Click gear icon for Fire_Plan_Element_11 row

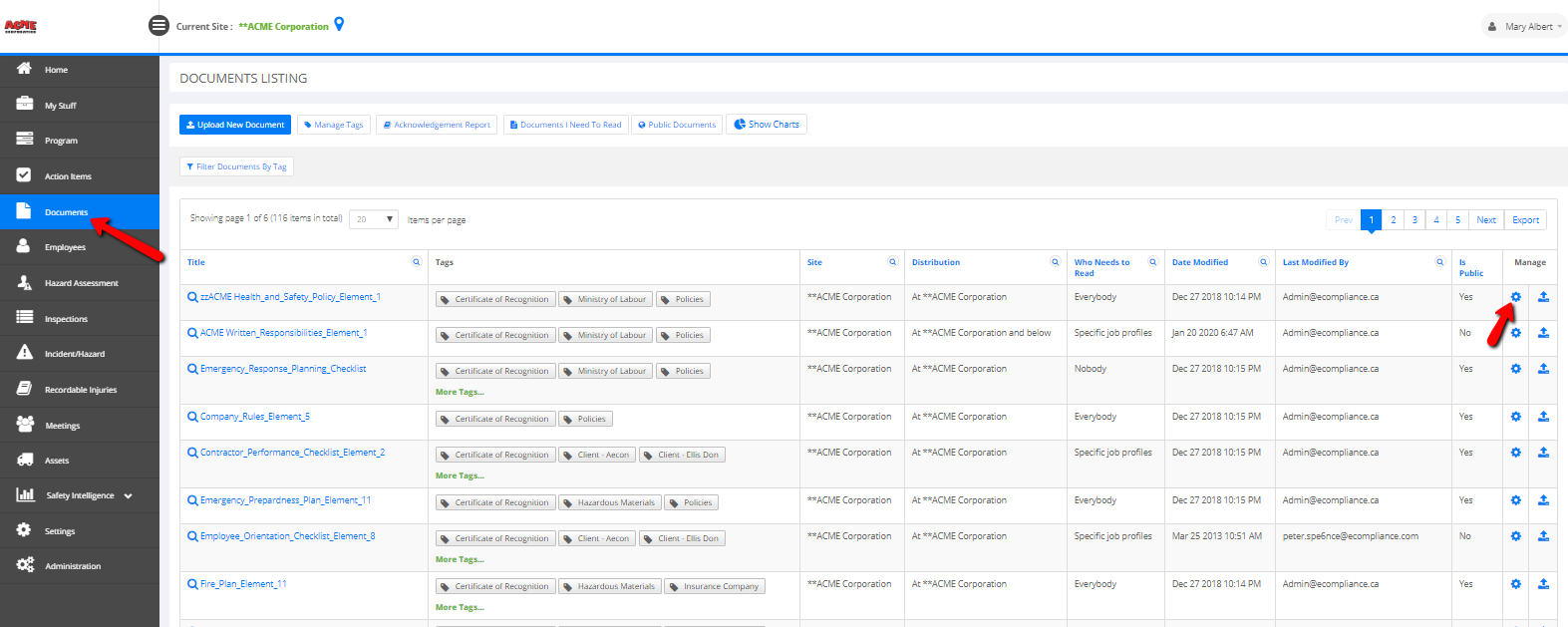tap(1516, 584)
